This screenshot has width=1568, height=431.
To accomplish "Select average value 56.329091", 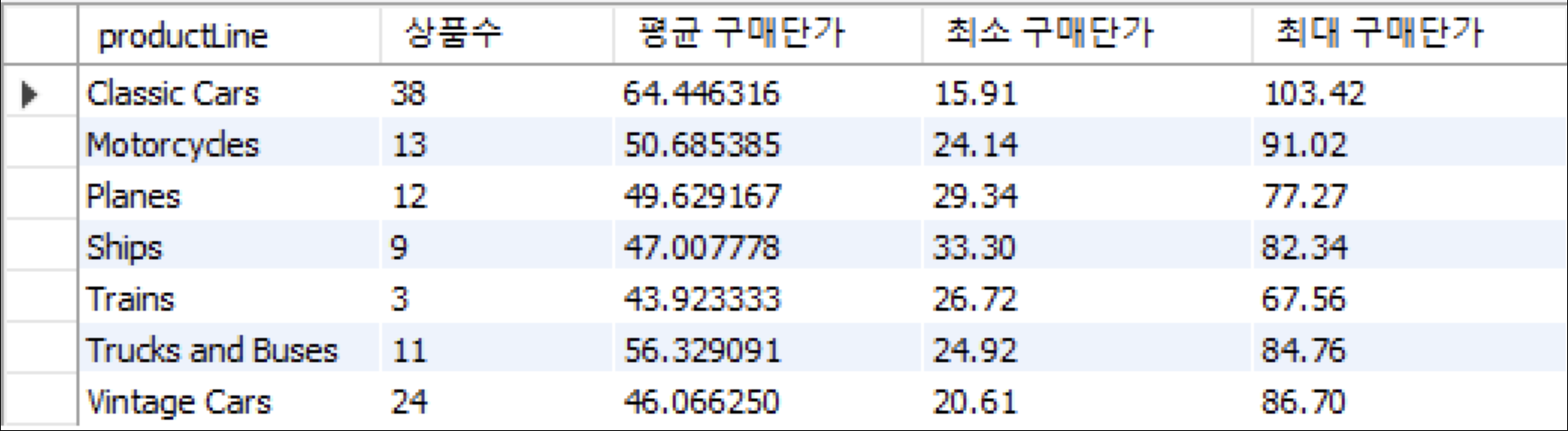I will point(768,349).
